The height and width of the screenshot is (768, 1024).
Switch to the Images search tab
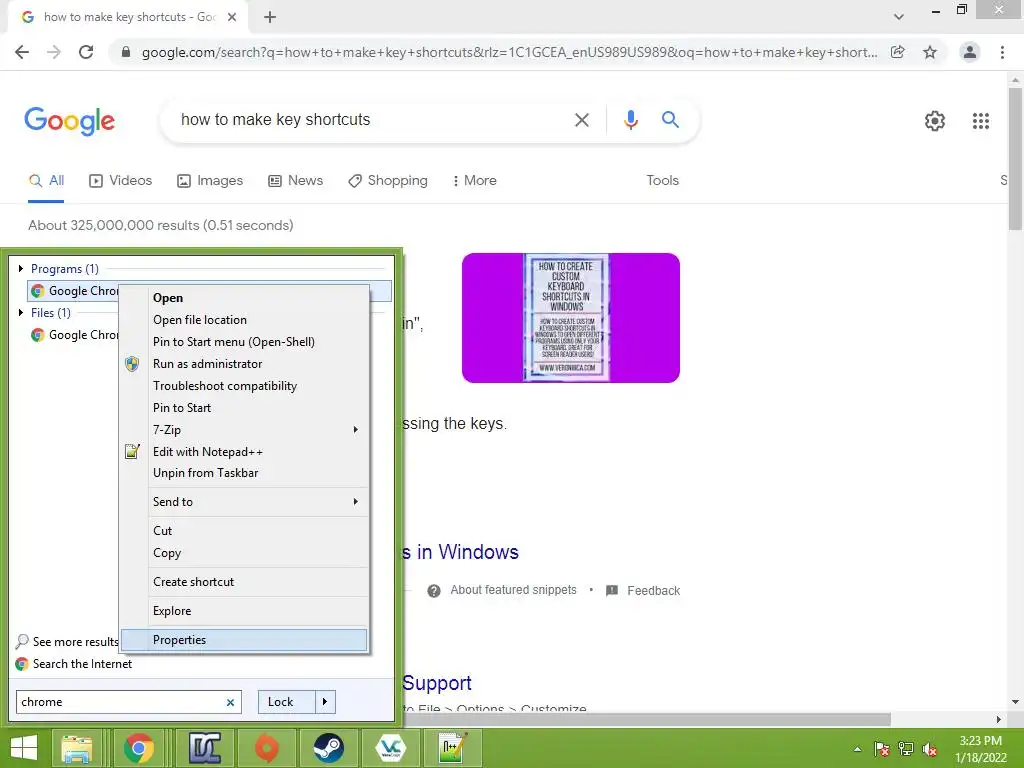[210, 180]
